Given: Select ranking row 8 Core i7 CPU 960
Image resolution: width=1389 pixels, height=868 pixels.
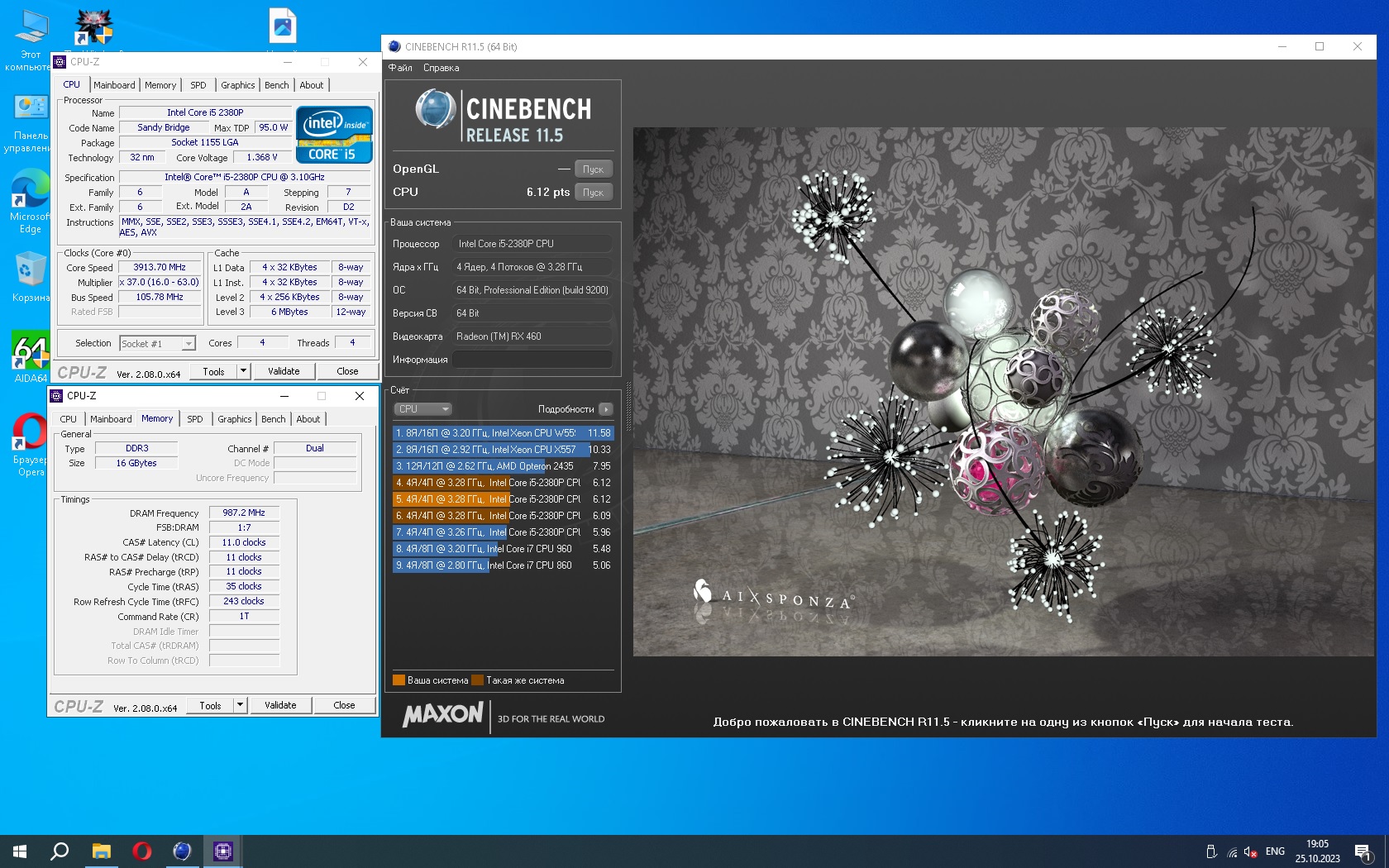Looking at the screenshot, I should click(x=503, y=549).
